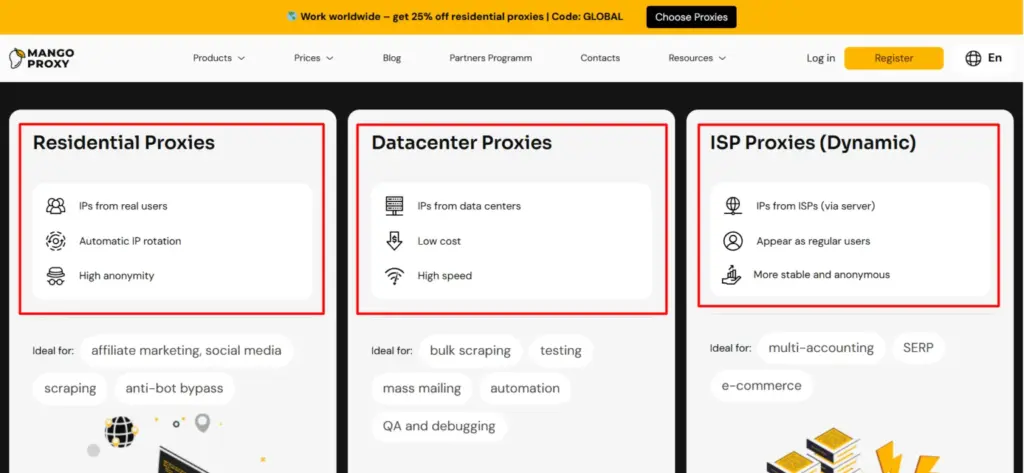This screenshot has width=1024, height=473.
Task: Click the IPs from ISPs globe icon
Action: click(x=733, y=206)
